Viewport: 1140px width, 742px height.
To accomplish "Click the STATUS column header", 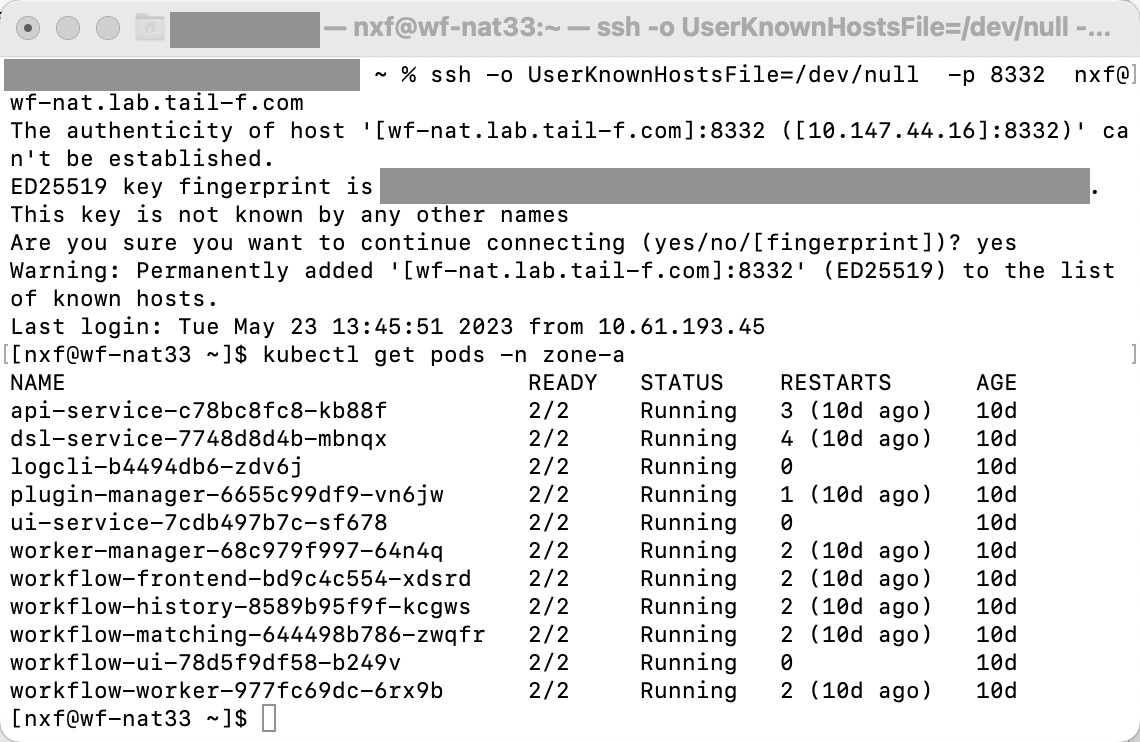I will pyautogui.click(x=681, y=383).
